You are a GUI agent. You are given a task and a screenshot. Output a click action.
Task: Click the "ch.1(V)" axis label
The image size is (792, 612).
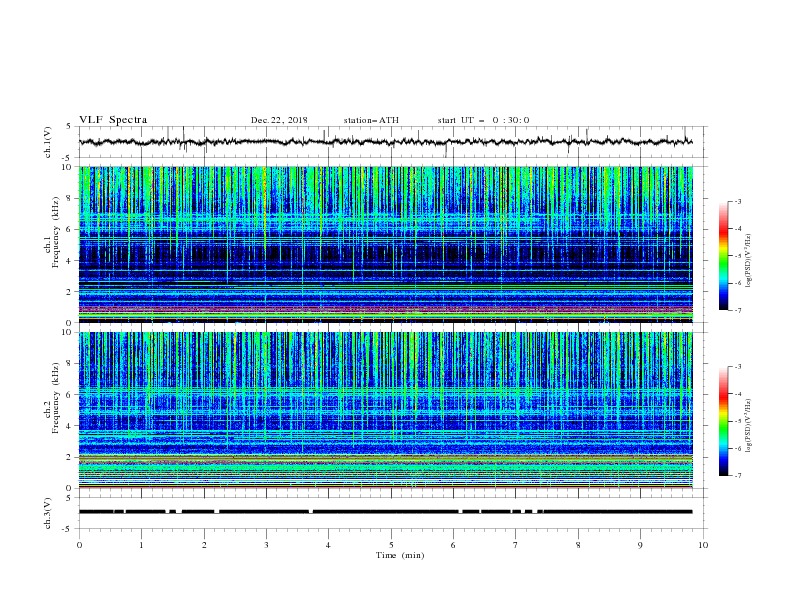click(48, 142)
